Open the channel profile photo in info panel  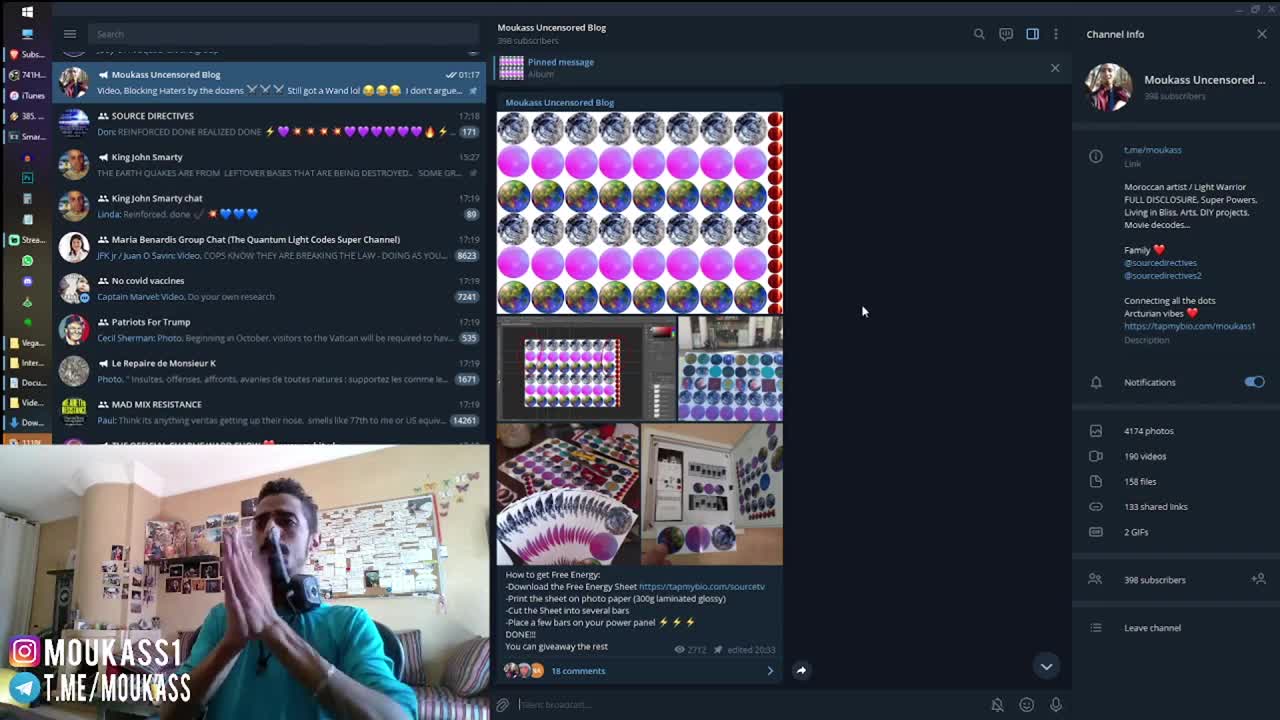click(x=1108, y=87)
